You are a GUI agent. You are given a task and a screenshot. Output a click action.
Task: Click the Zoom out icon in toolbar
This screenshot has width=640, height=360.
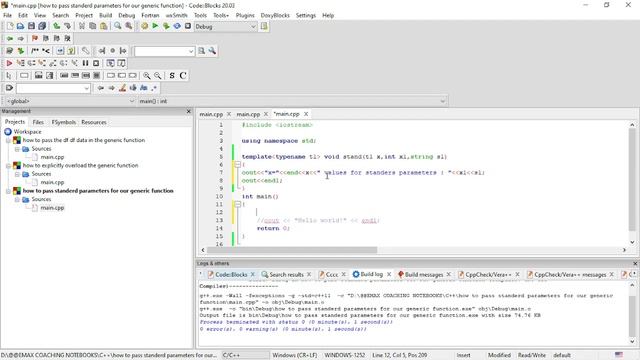coord(158,76)
